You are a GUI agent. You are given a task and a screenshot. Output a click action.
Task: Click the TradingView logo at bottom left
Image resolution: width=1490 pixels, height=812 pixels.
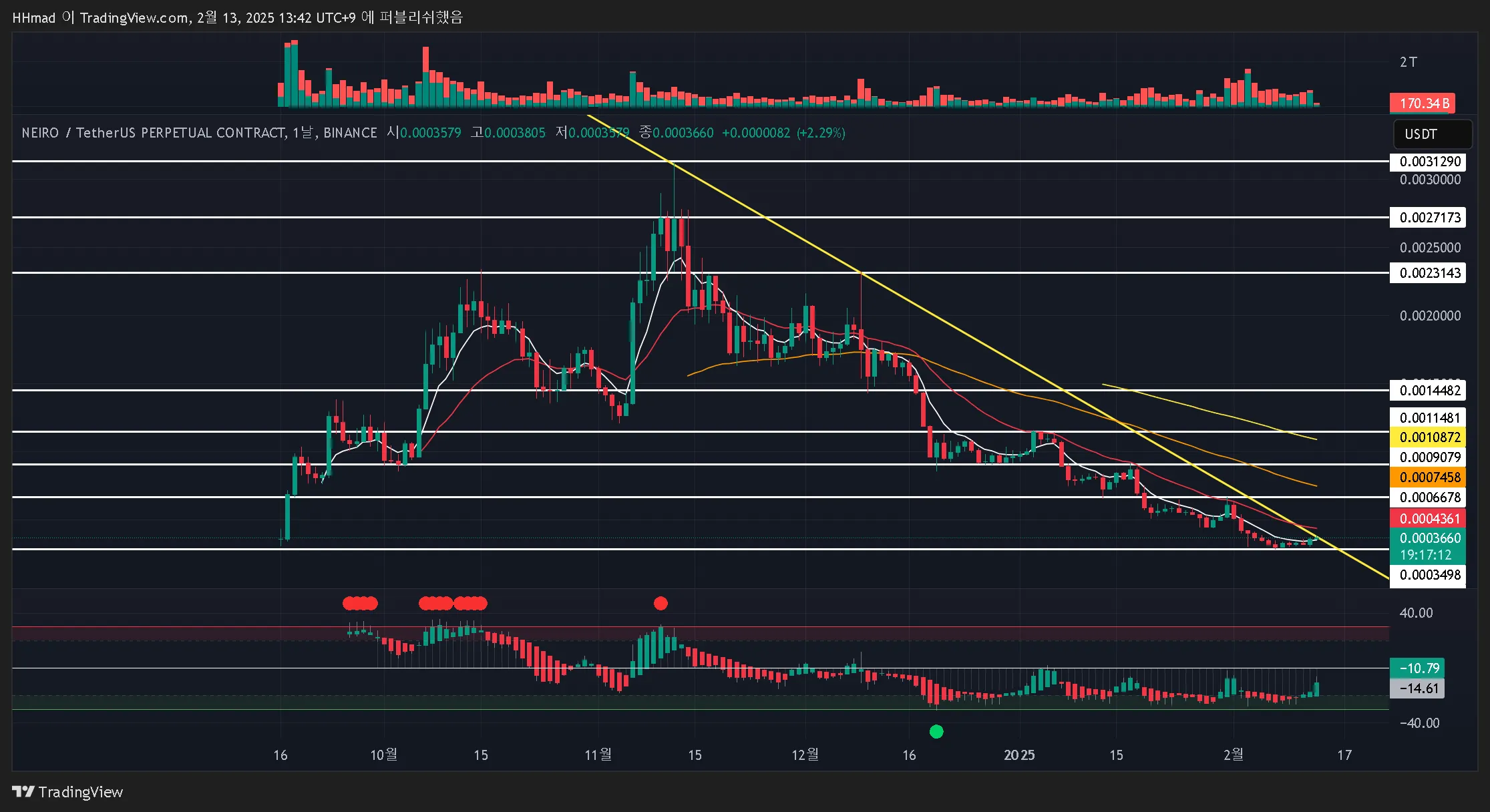[67, 792]
